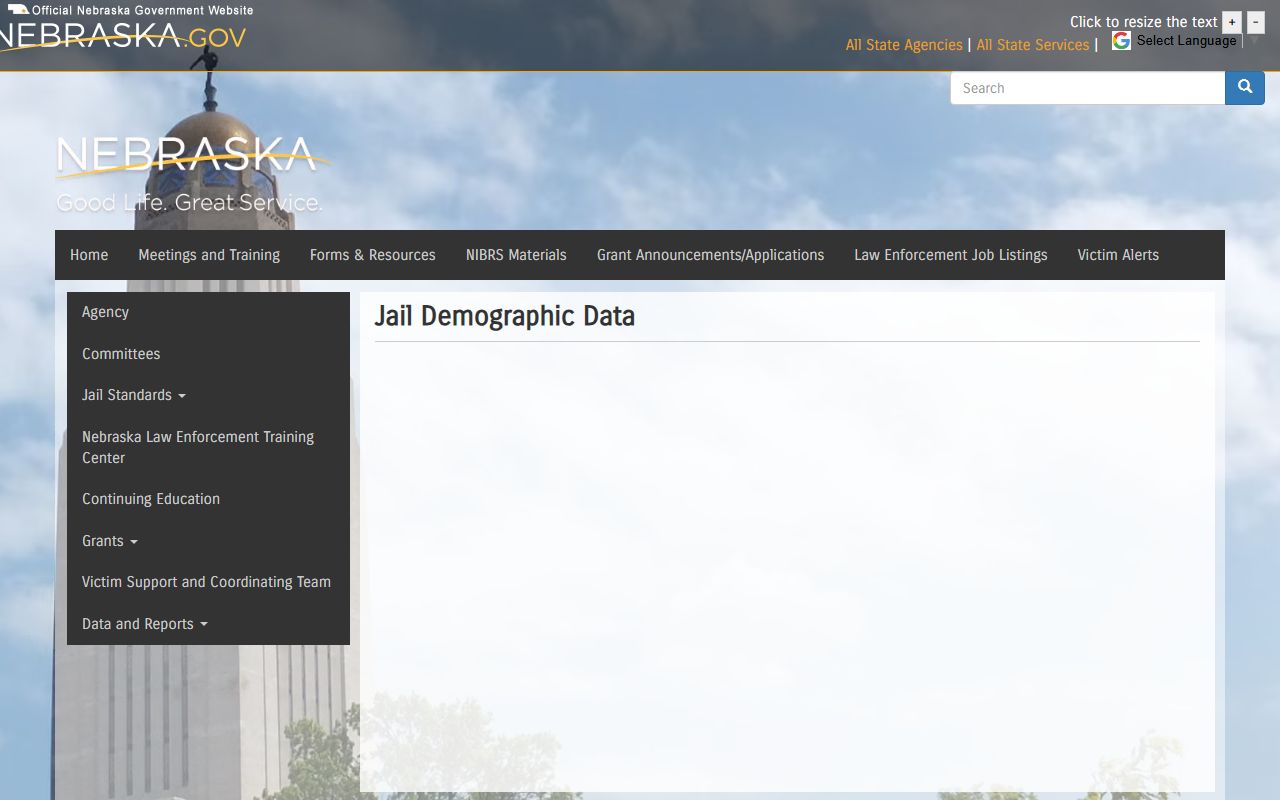1280x800 pixels.
Task: Click the blue search magnifier button
Action: 1245,88
